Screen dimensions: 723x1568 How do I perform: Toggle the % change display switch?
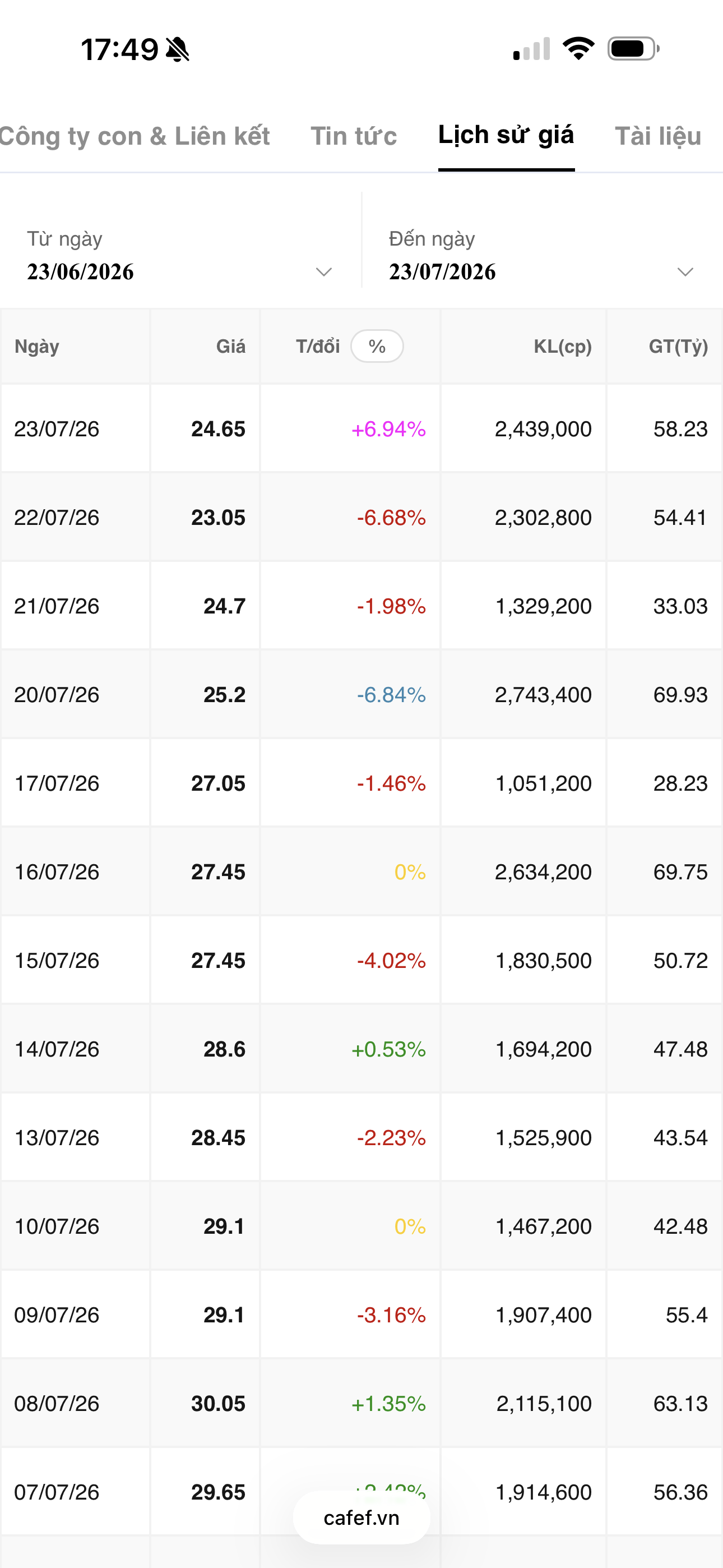(x=377, y=347)
